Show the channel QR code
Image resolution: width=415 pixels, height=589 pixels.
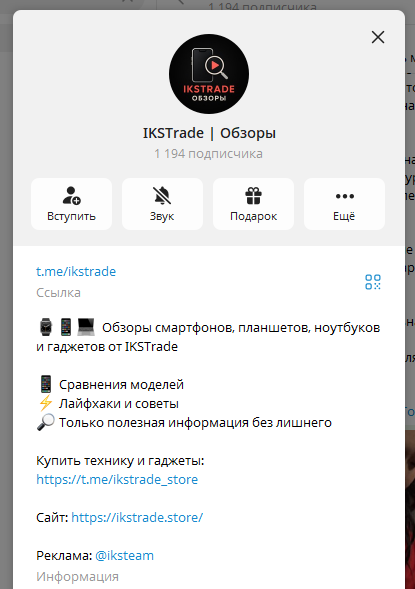[373, 282]
